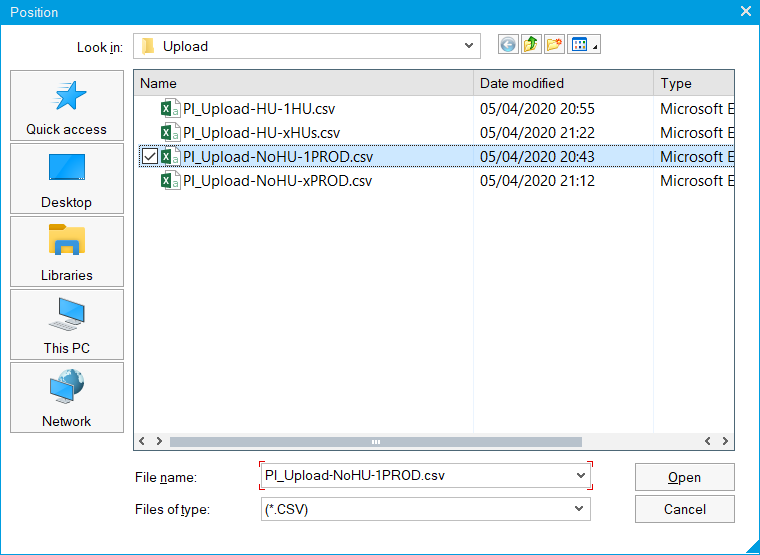The height and width of the screenshot is (555, 760).
Task: Click date 05/04/2020 21:22
Action: pyautogui.click(x=537, y=132)
